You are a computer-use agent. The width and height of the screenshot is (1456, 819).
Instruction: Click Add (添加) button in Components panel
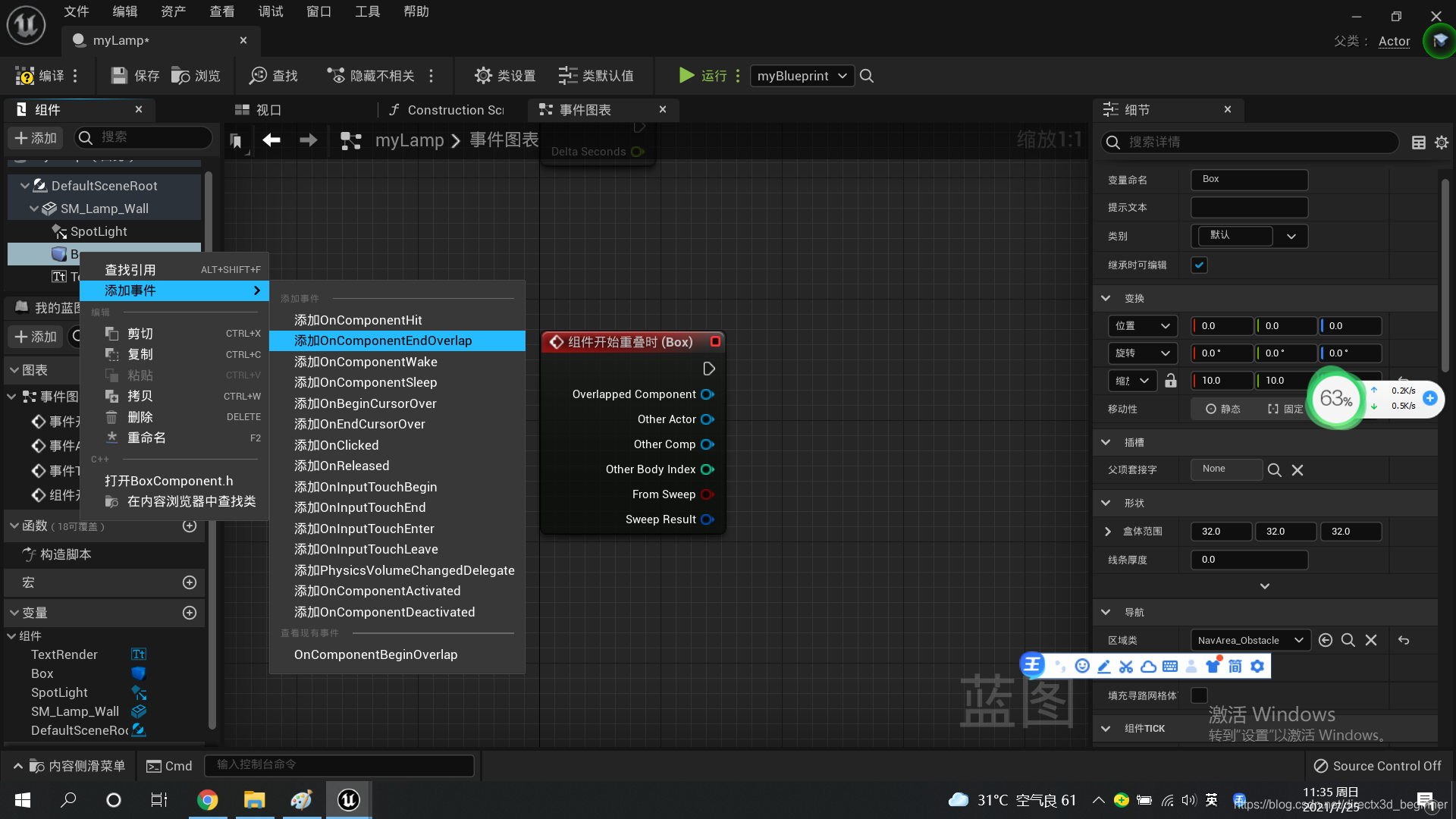point(36,138)
